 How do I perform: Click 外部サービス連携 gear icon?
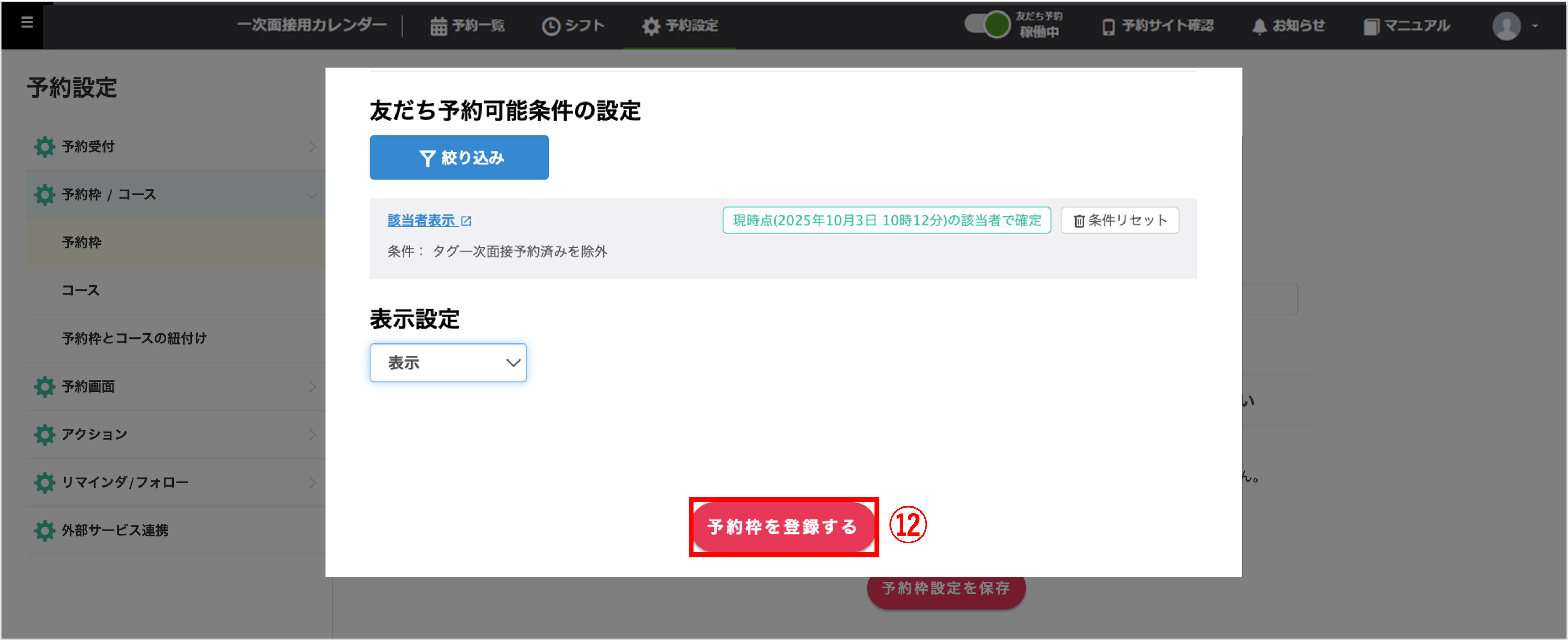44,530
